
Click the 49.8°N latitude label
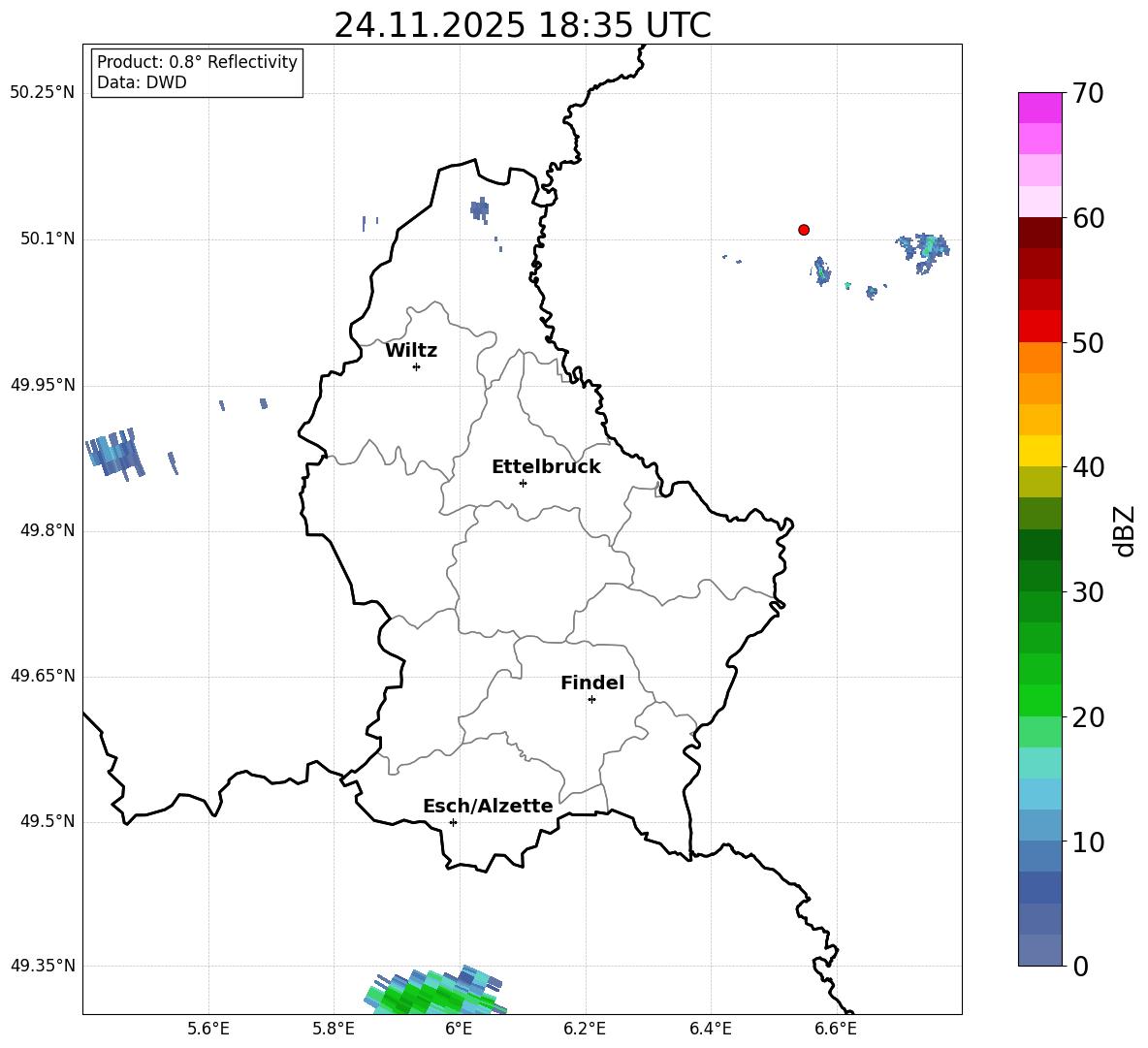pos(48,530)
